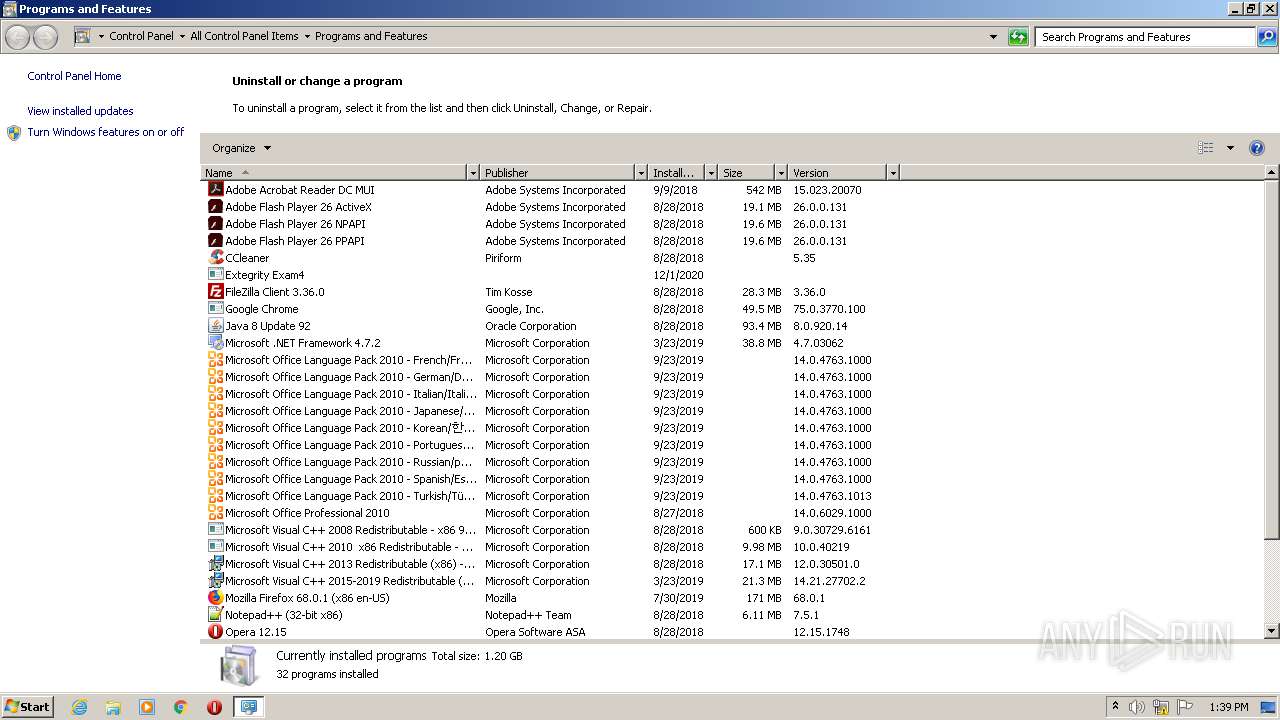
Task: Open the Version column filter dropdown
Action: [x=893, y=173]
